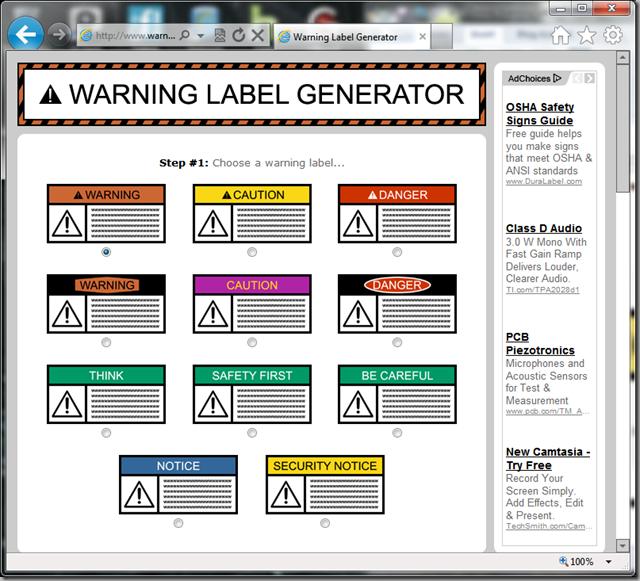Open the browser Home icon
Screen dimensions: 640x581
(x=561, y=36)
